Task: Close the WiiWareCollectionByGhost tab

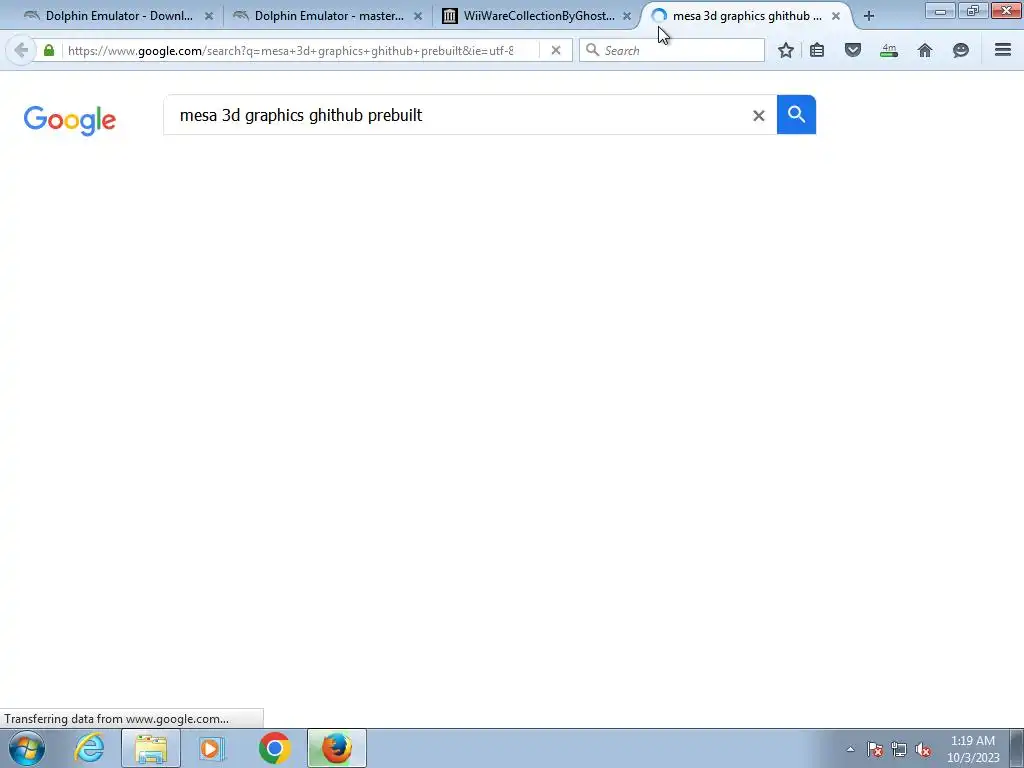Action: [627, 16]
